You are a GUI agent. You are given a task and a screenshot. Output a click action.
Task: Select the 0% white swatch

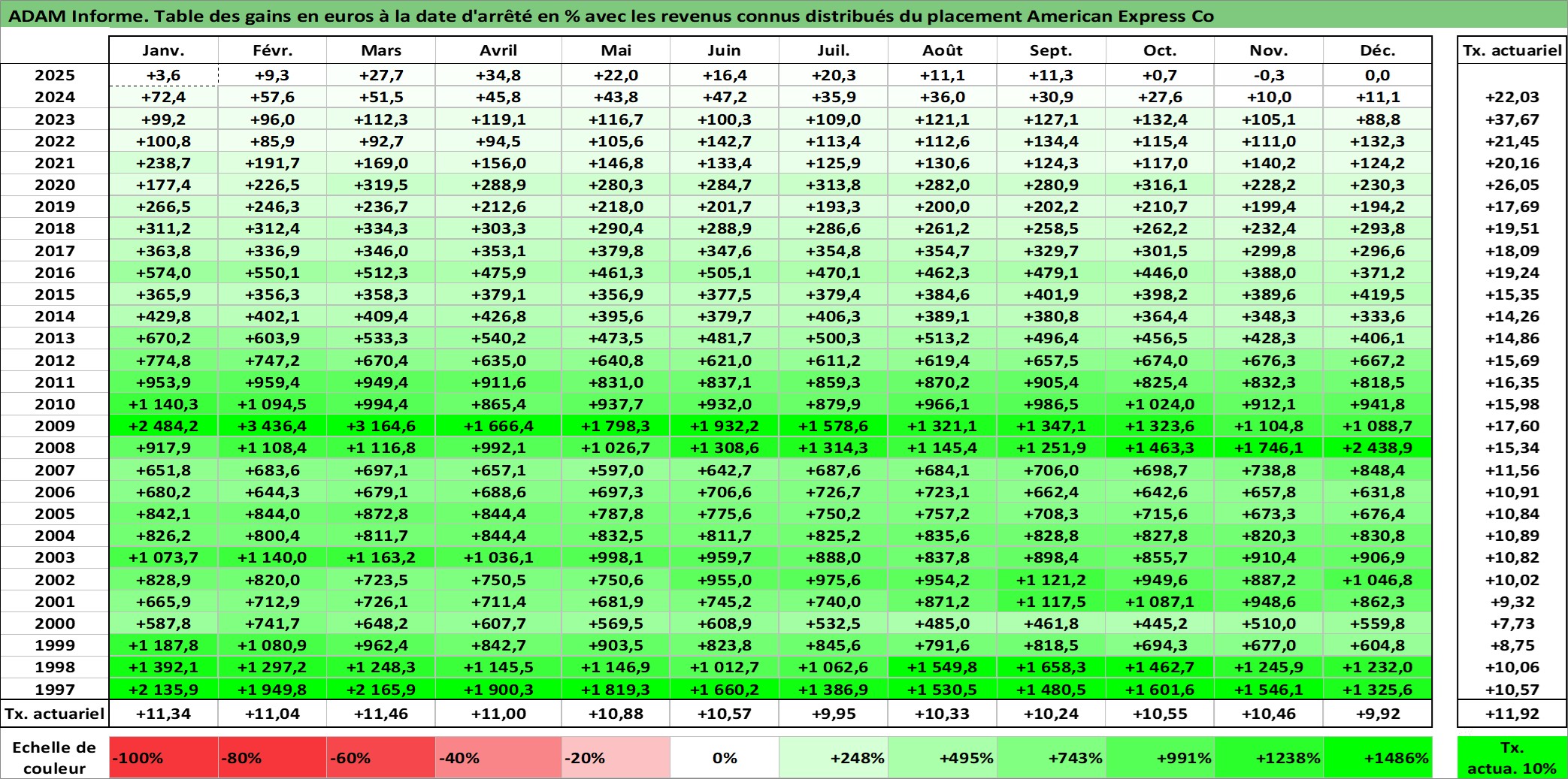(x=725, y=757)
